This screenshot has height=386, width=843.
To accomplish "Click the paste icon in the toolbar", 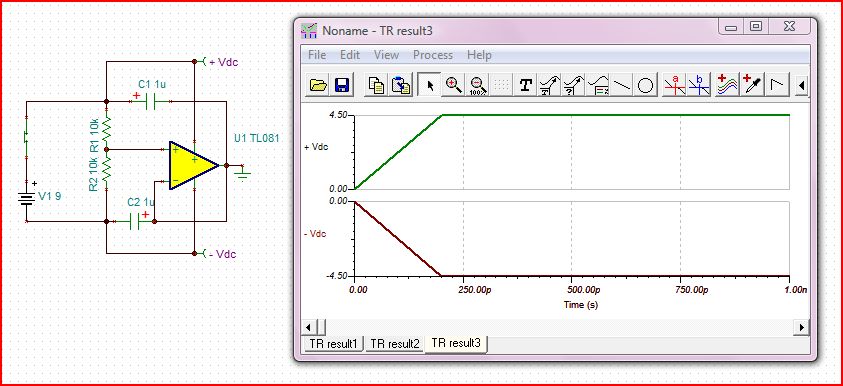I will (401, 85).
